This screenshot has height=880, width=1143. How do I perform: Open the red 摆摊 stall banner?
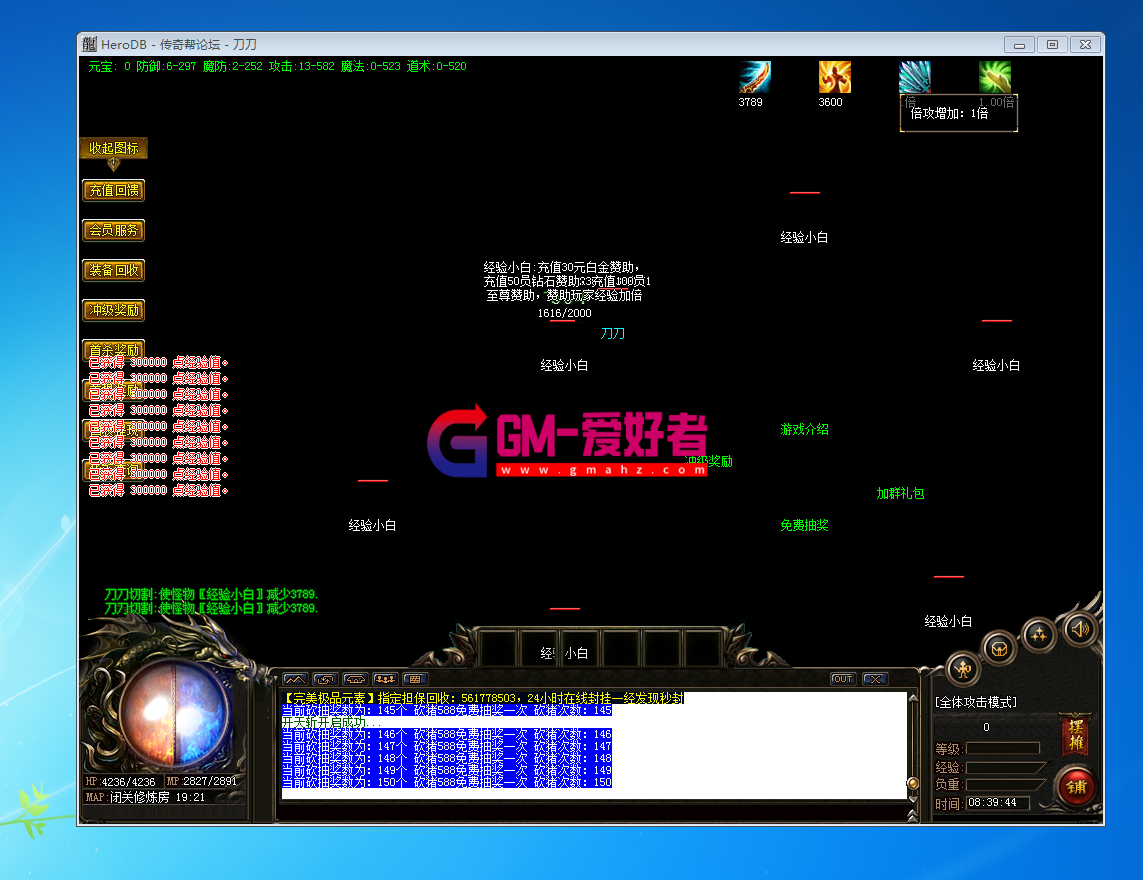(1076, 735)
